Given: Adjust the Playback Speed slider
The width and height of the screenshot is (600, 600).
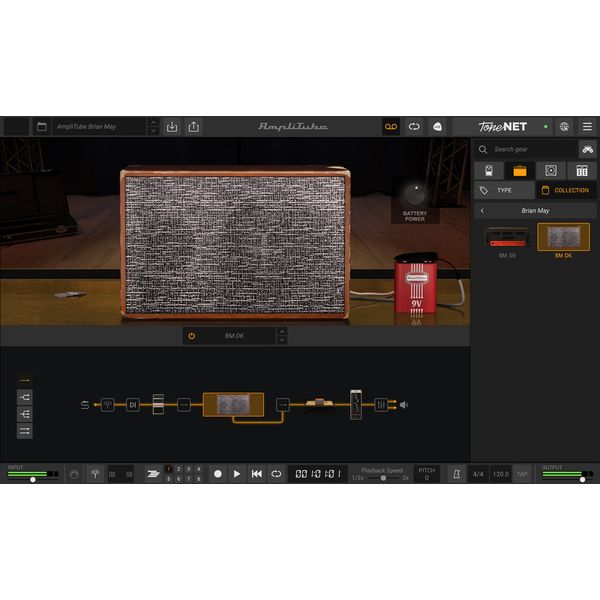Looking at the screenshot, I should [x=383, y=478].
